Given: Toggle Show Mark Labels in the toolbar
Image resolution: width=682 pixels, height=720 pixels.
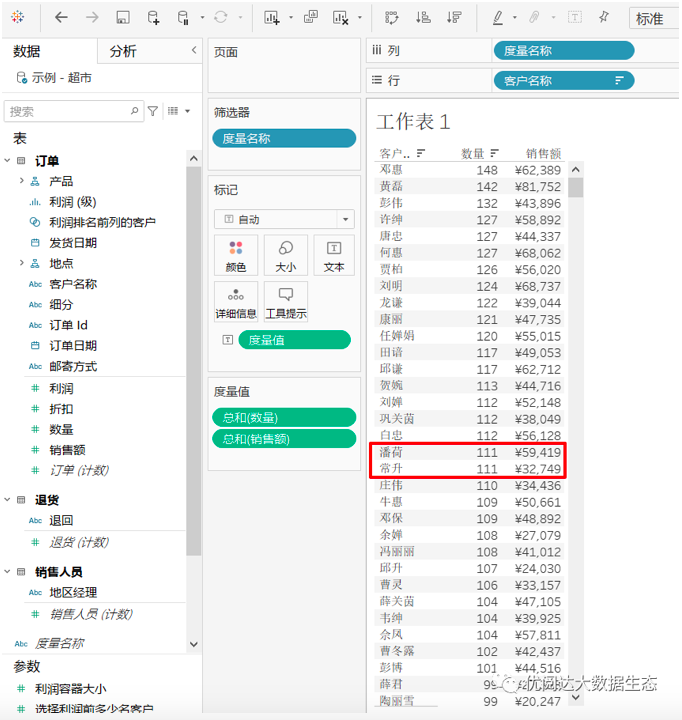Looking at the screenshot, I should [575, 18].
